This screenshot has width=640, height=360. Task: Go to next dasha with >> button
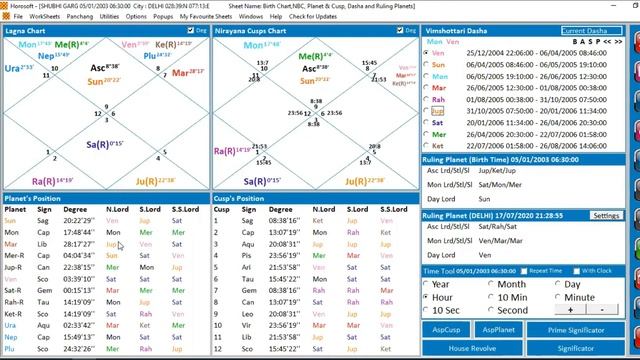coord(618,42)
